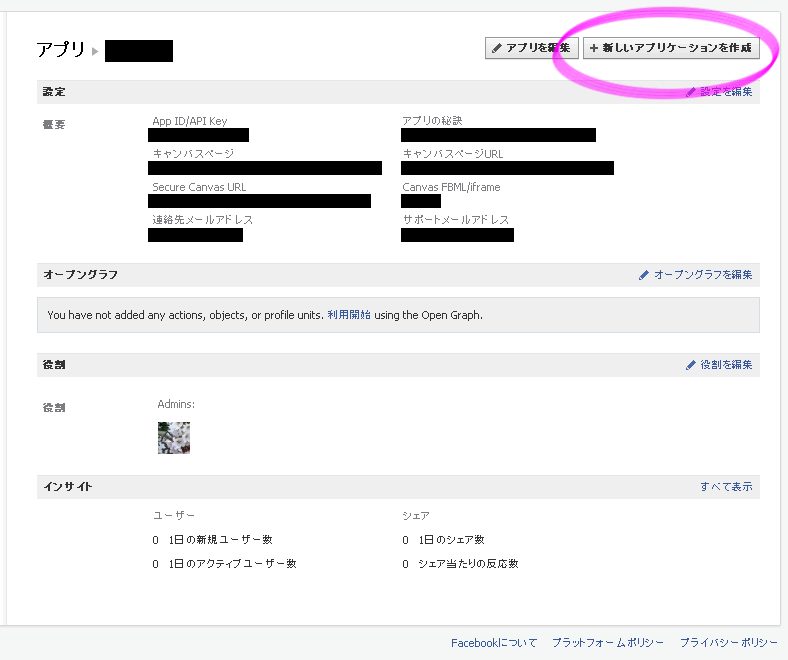Click the App ID/API Key label
Image resolution: width=788 pixels, height=660 pixels.
189,121
